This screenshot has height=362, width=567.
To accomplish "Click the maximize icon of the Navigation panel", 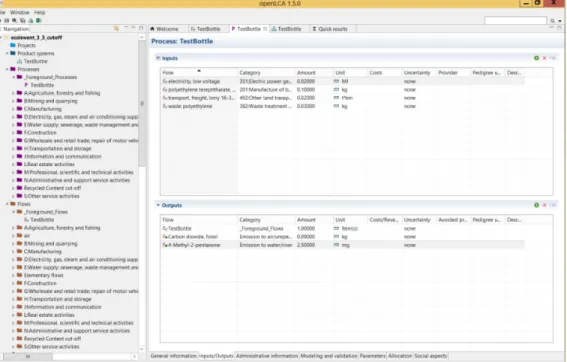I will 141,28.
